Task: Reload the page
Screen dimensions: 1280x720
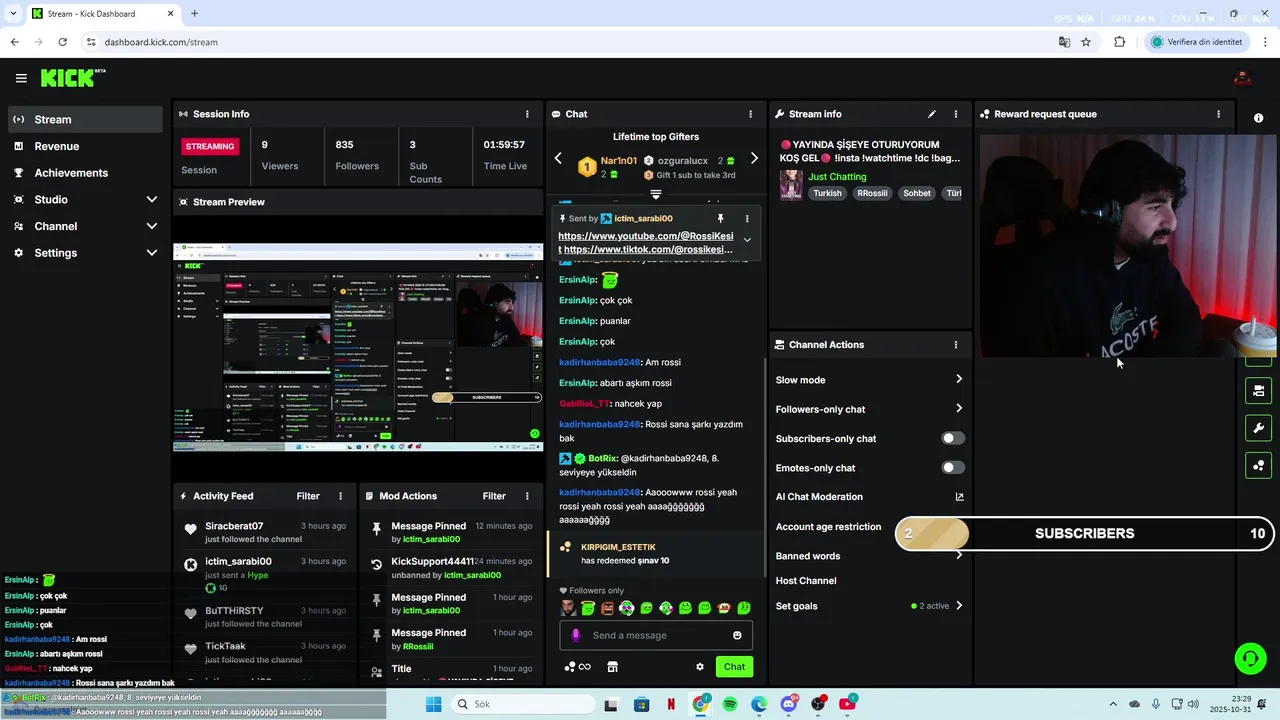Action: click(x=62, y=42)
